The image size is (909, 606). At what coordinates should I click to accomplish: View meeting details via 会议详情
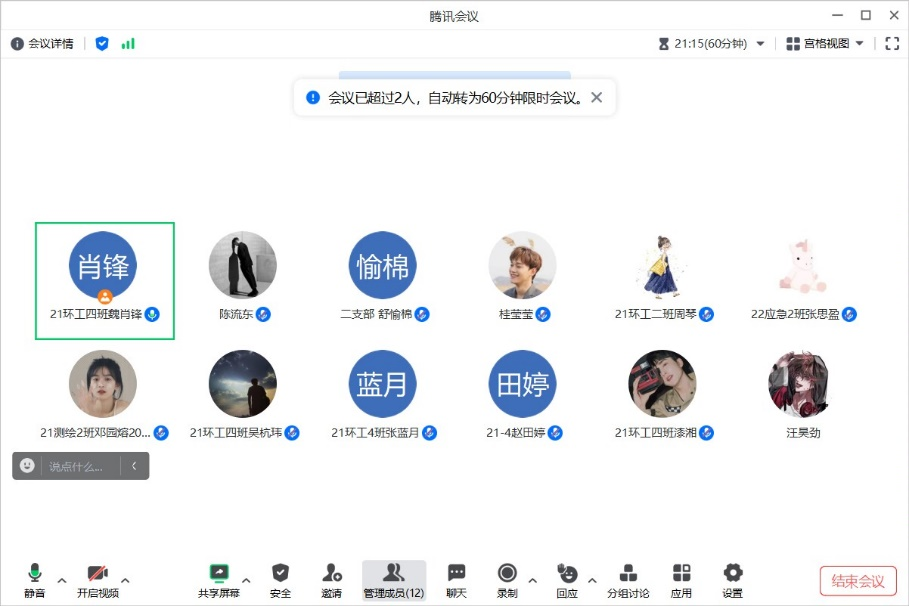(x=42, y=44)
